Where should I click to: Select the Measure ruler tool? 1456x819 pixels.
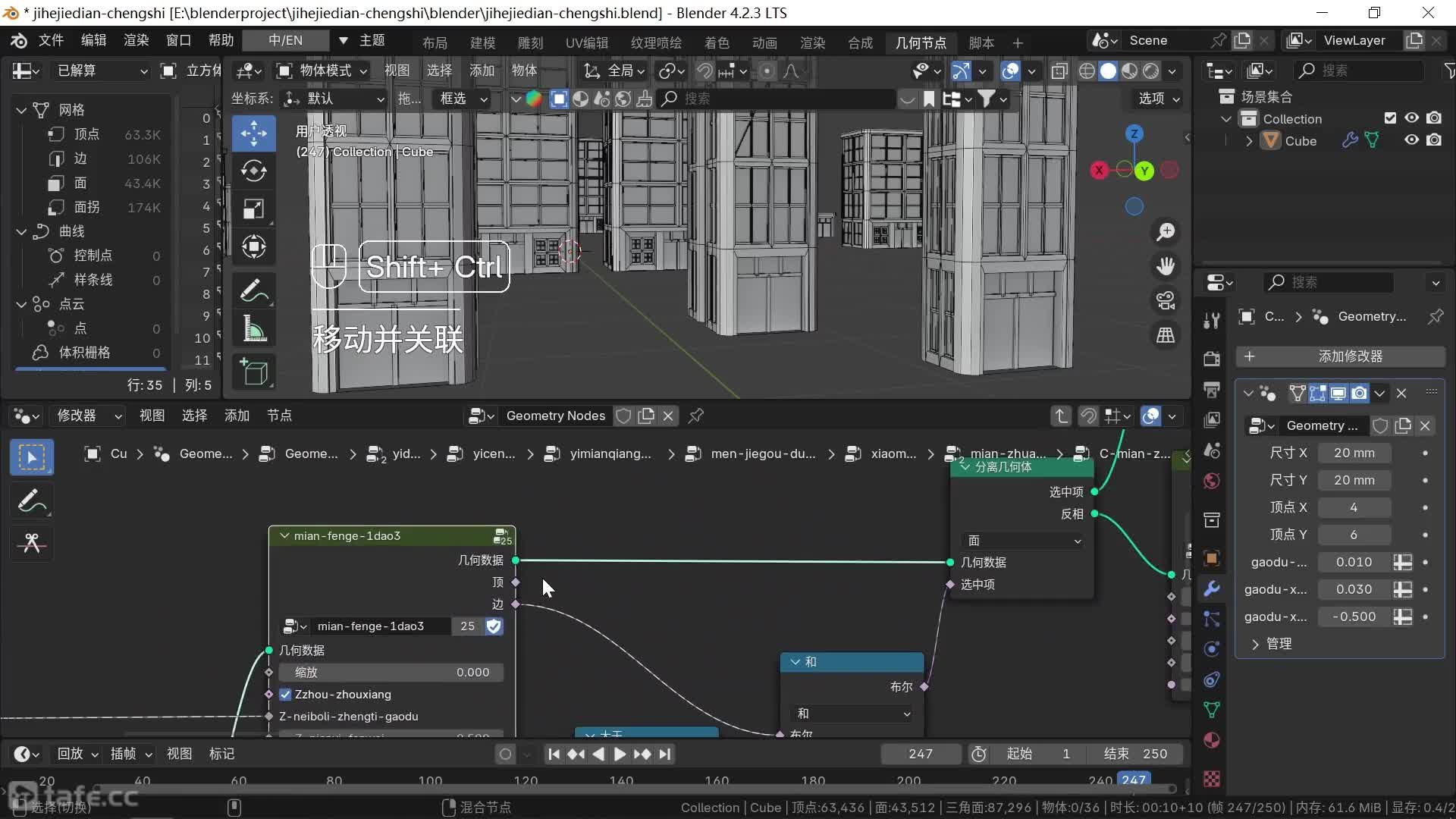click(253, 329)
